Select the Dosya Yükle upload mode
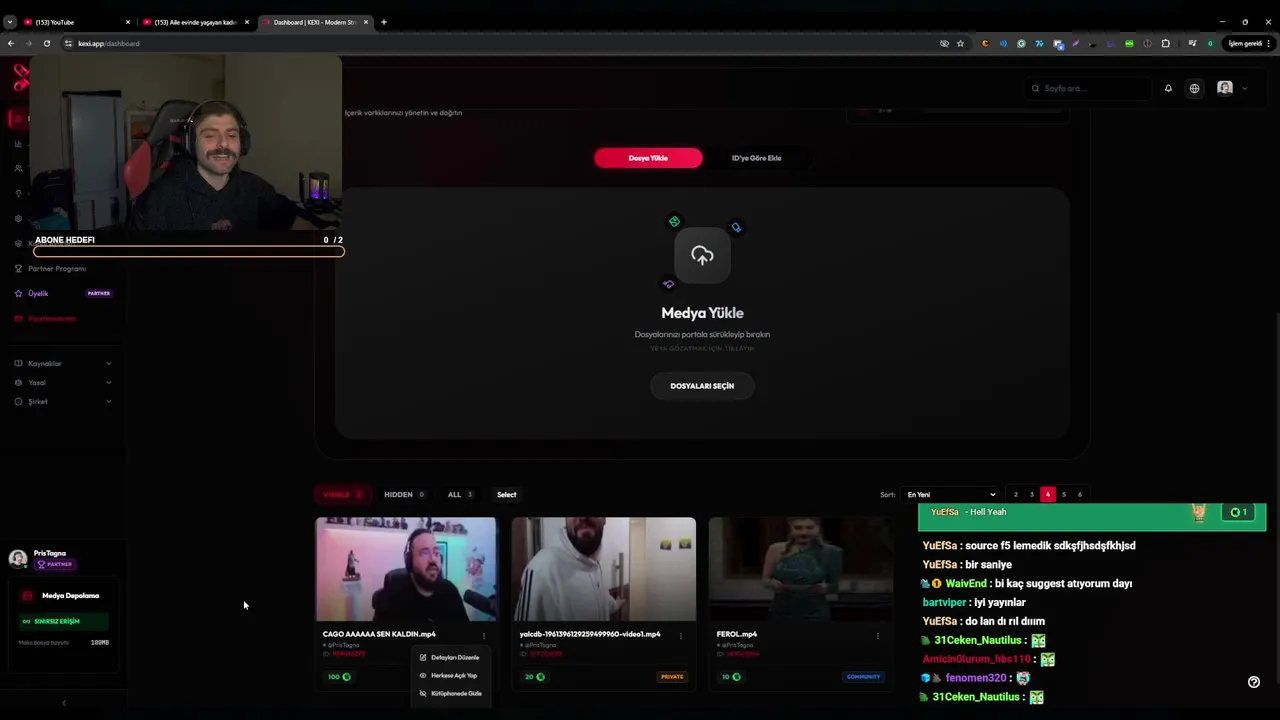 (x=648, y=158)
